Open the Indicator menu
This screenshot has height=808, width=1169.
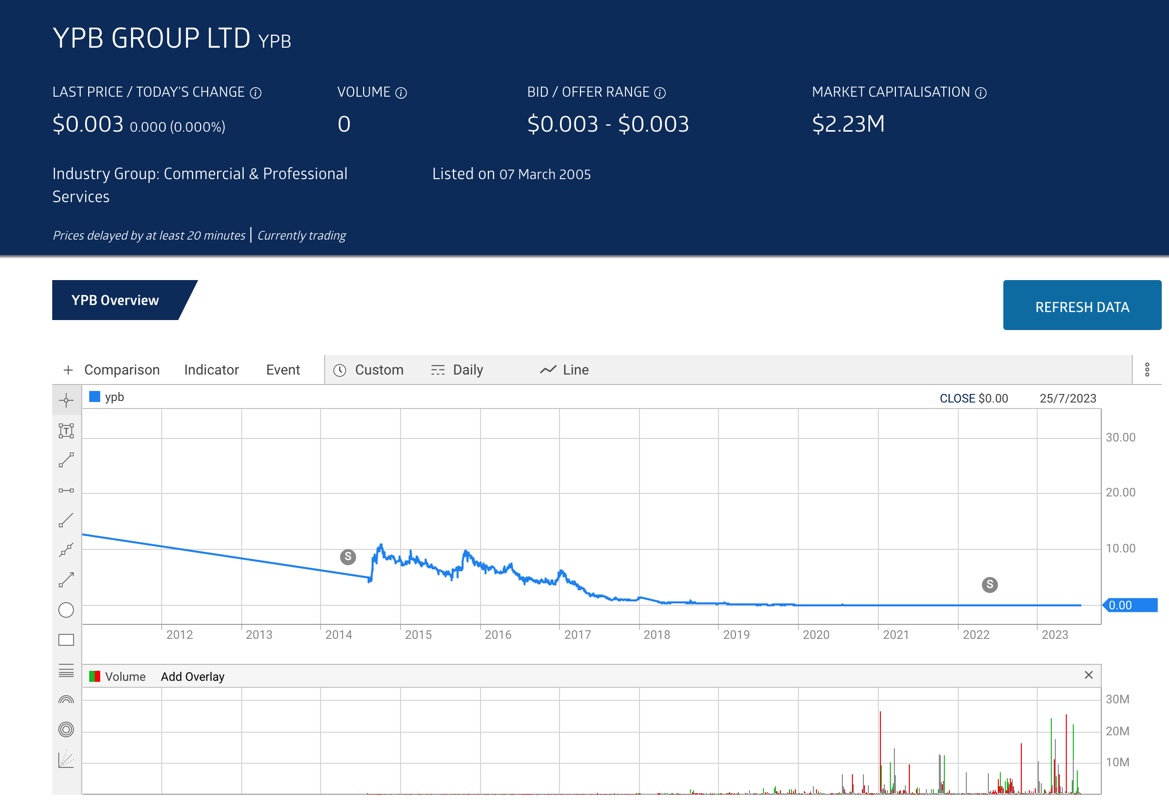[212, 370]
